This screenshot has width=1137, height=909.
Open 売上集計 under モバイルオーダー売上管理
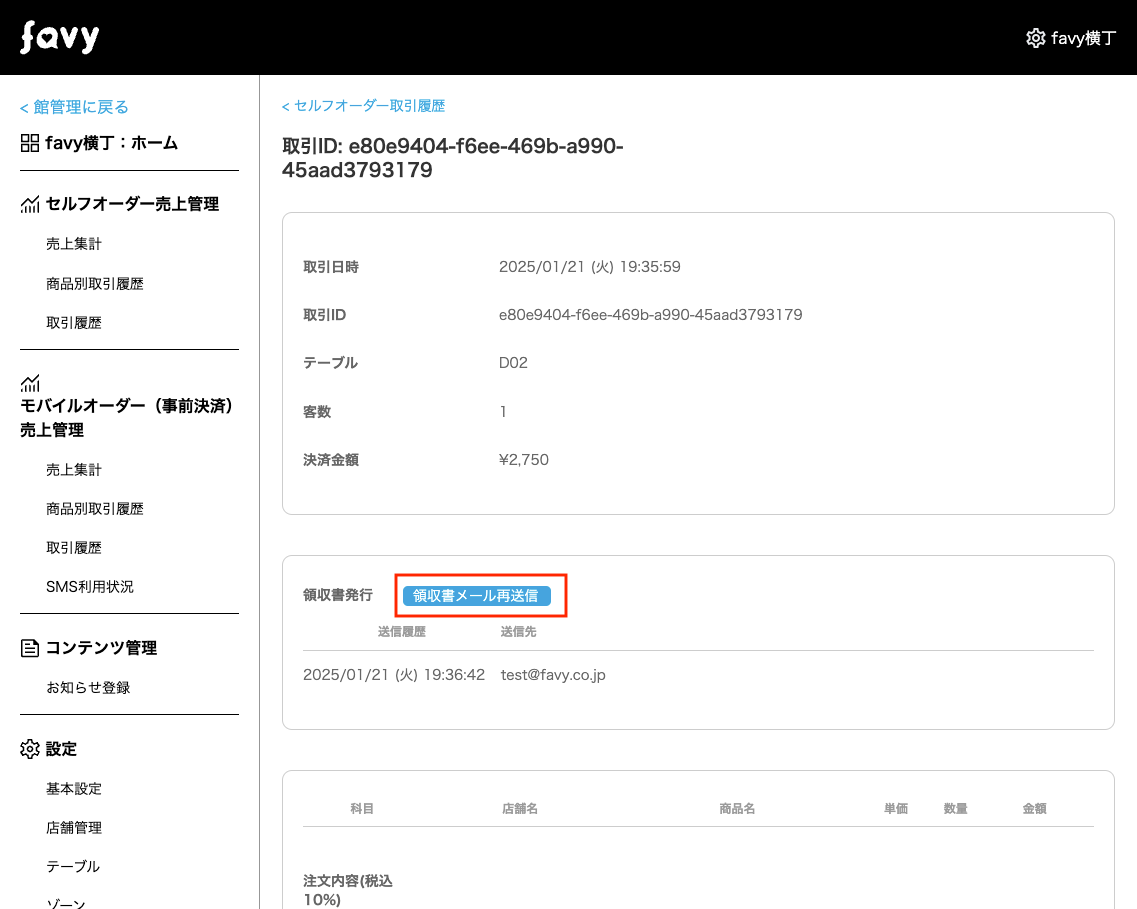(x=74, y=470)
